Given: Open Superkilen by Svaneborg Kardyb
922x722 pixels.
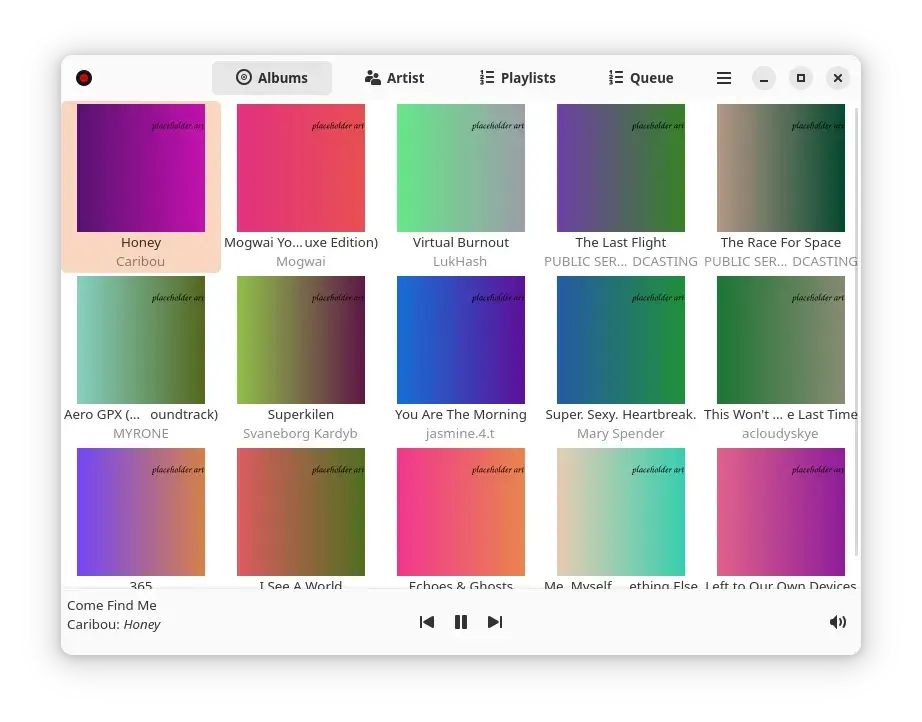Looking at the screenshot, I should point(301,339).
